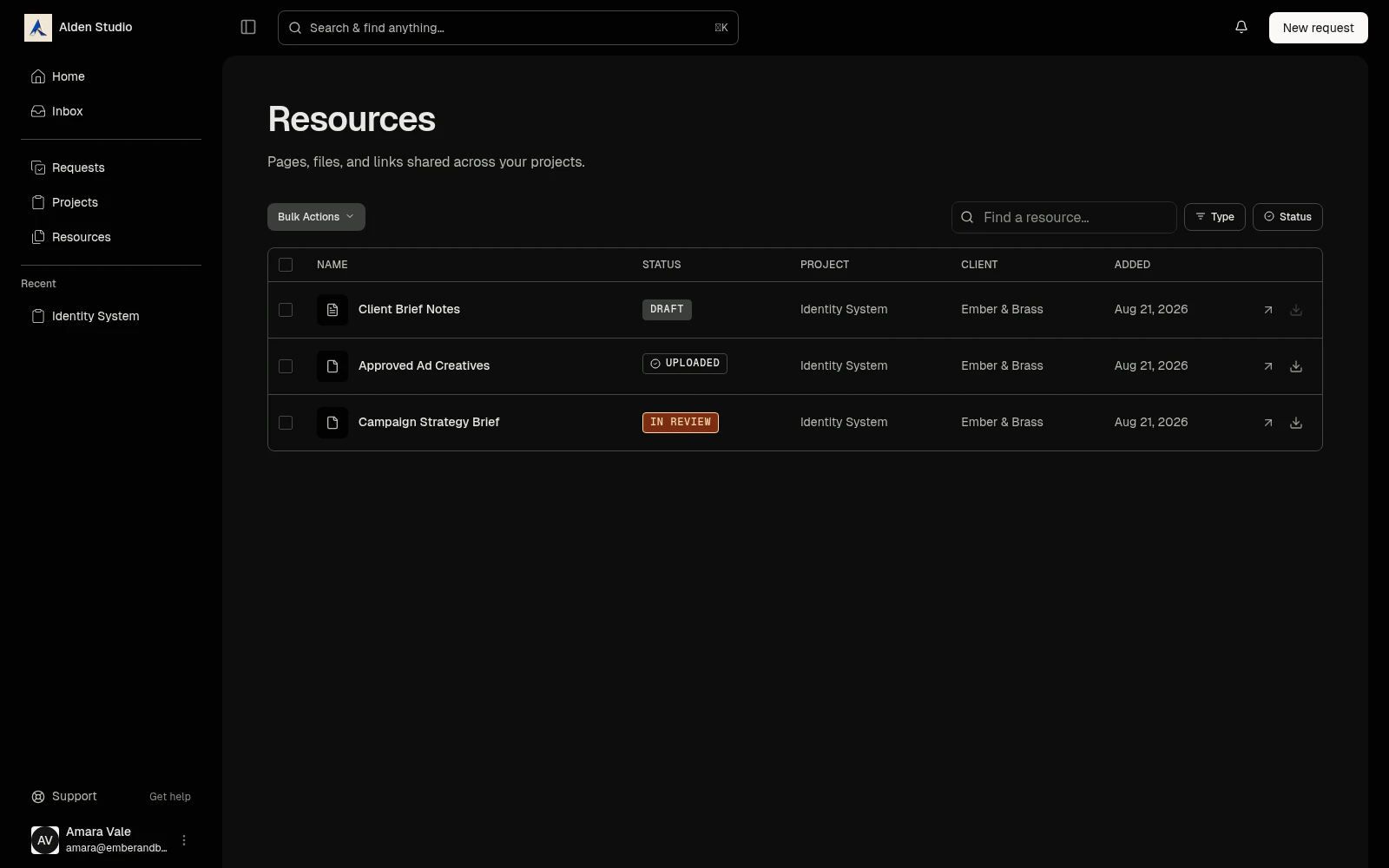Click the Requests checklist icon
Image resolution: width=1389 pixels, height=868 pixels.
pyautogui.click(x=38, y=168)
